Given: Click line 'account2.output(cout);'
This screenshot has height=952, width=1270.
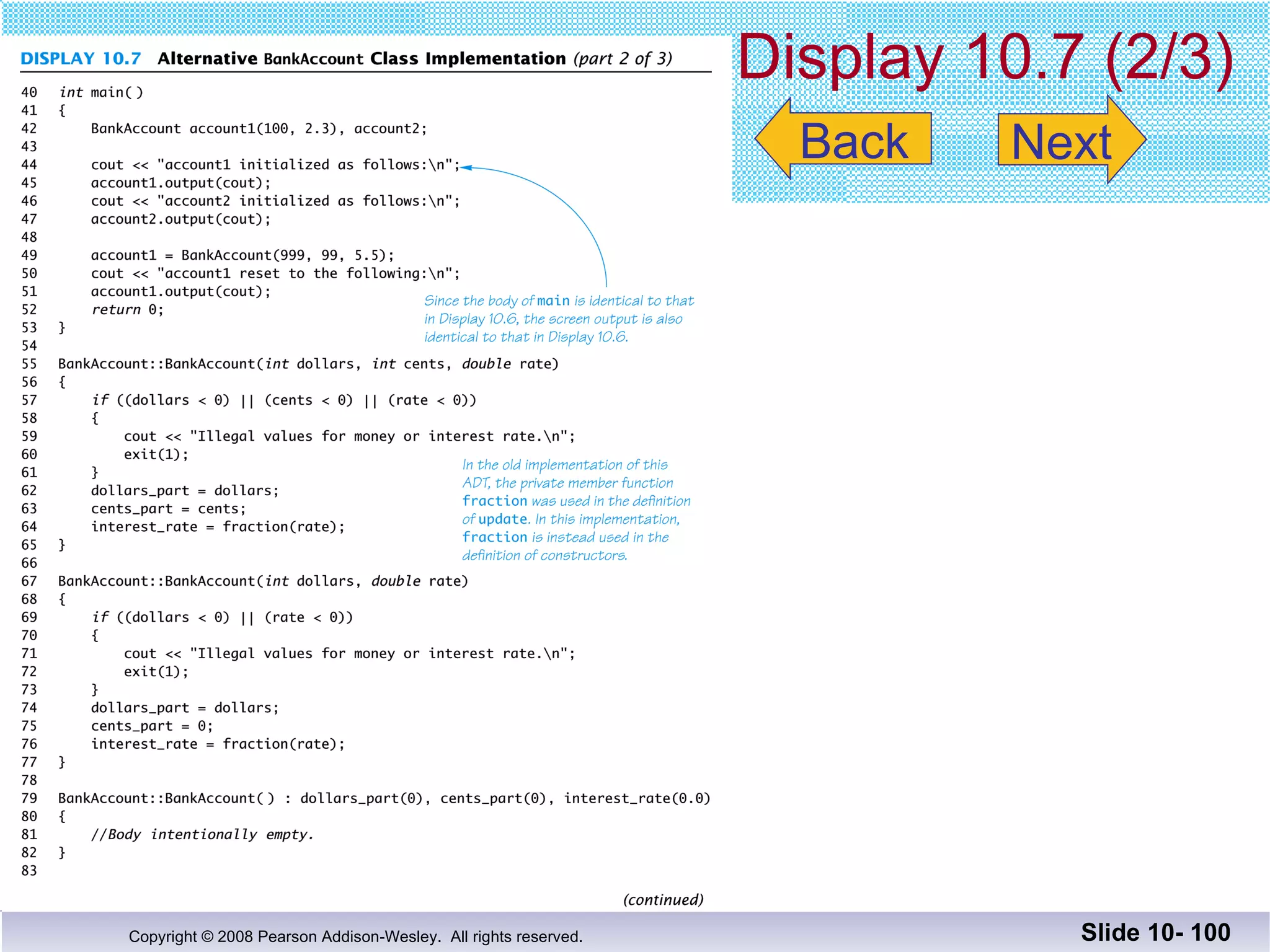Looking at the screenshot, I should pyautogui.click(x=181, y=219).
